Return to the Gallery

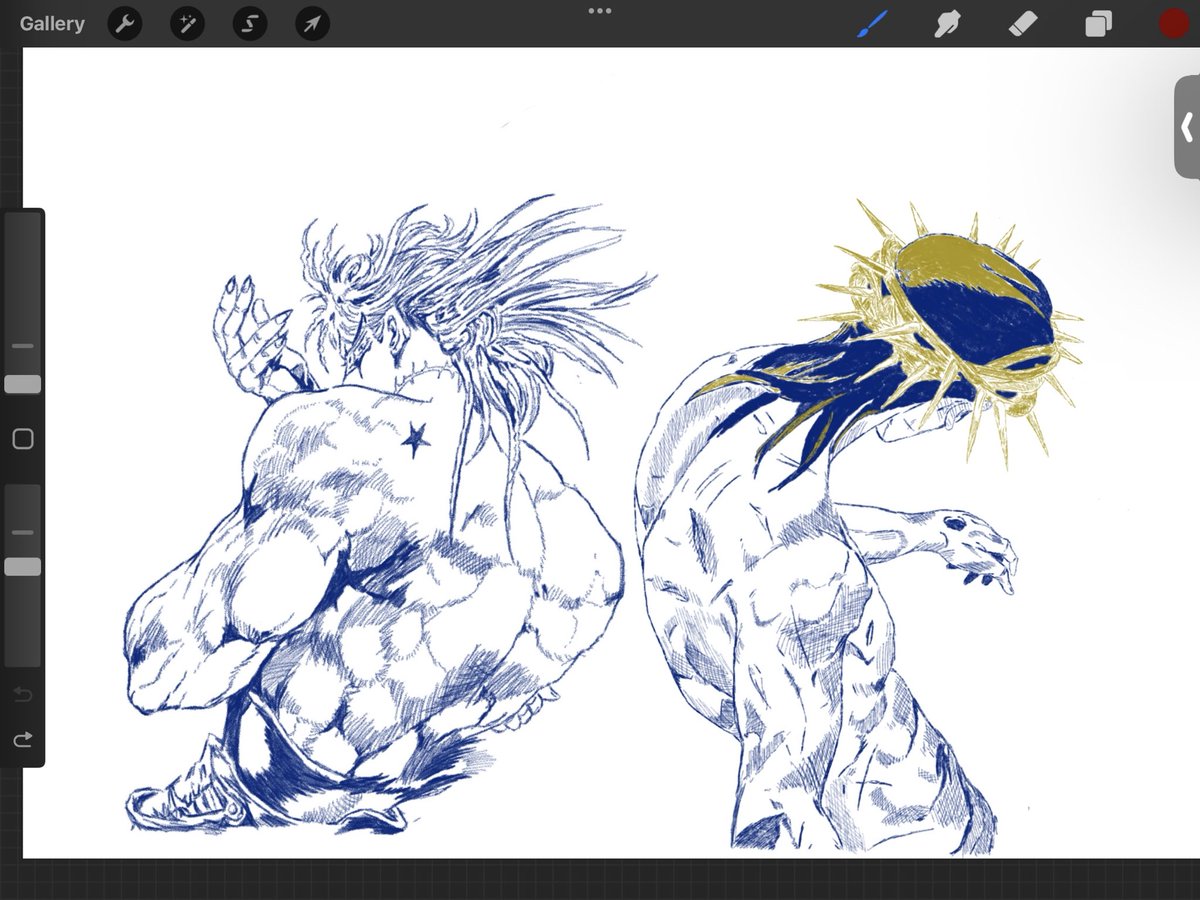pyautogui.click(x=52, y=23)
